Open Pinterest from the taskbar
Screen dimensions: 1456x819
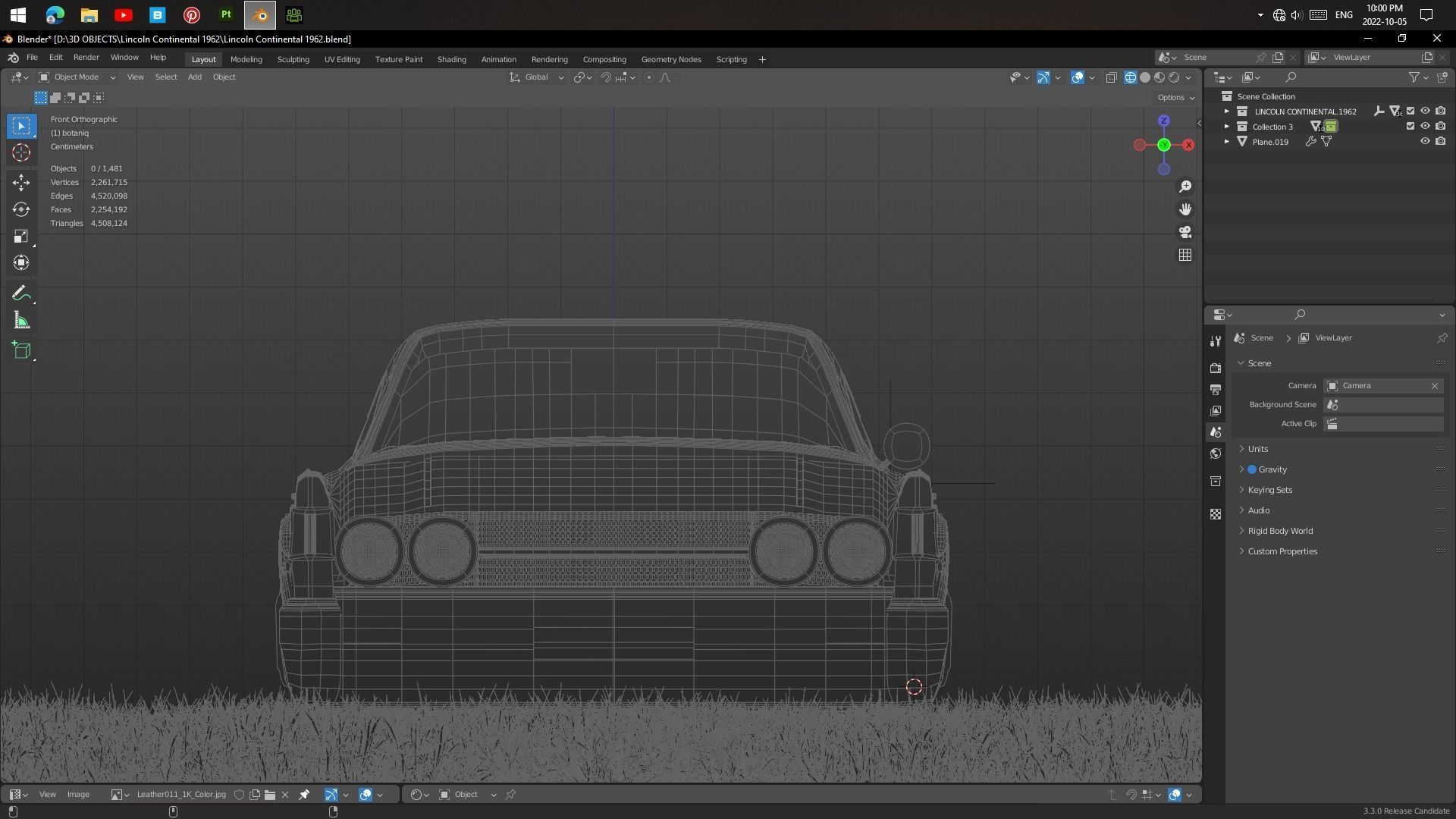pyautogui.click(x=192, y=14)
